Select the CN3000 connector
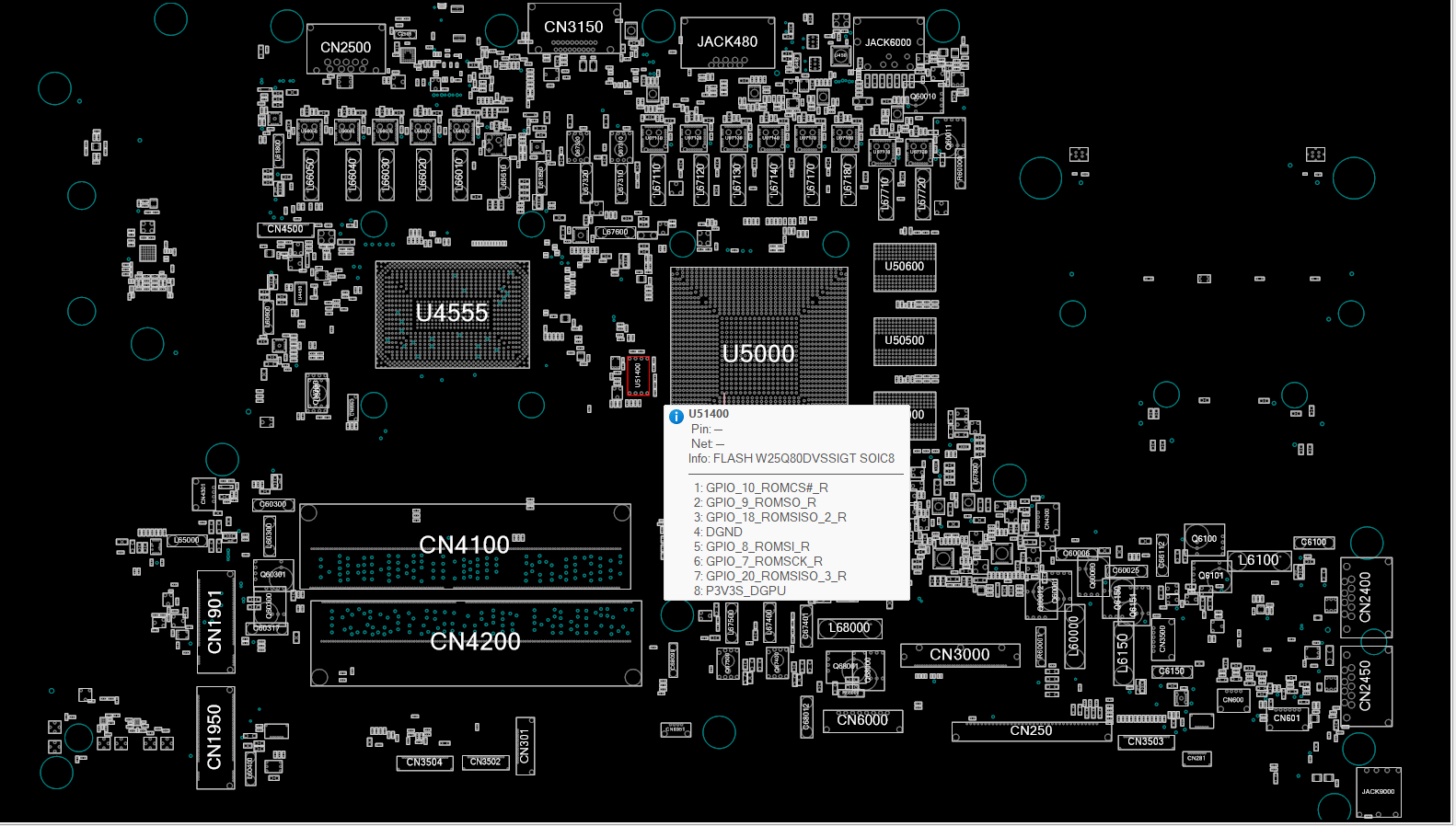Screen dimensions: 1456x826 click(x=960, y=655)
